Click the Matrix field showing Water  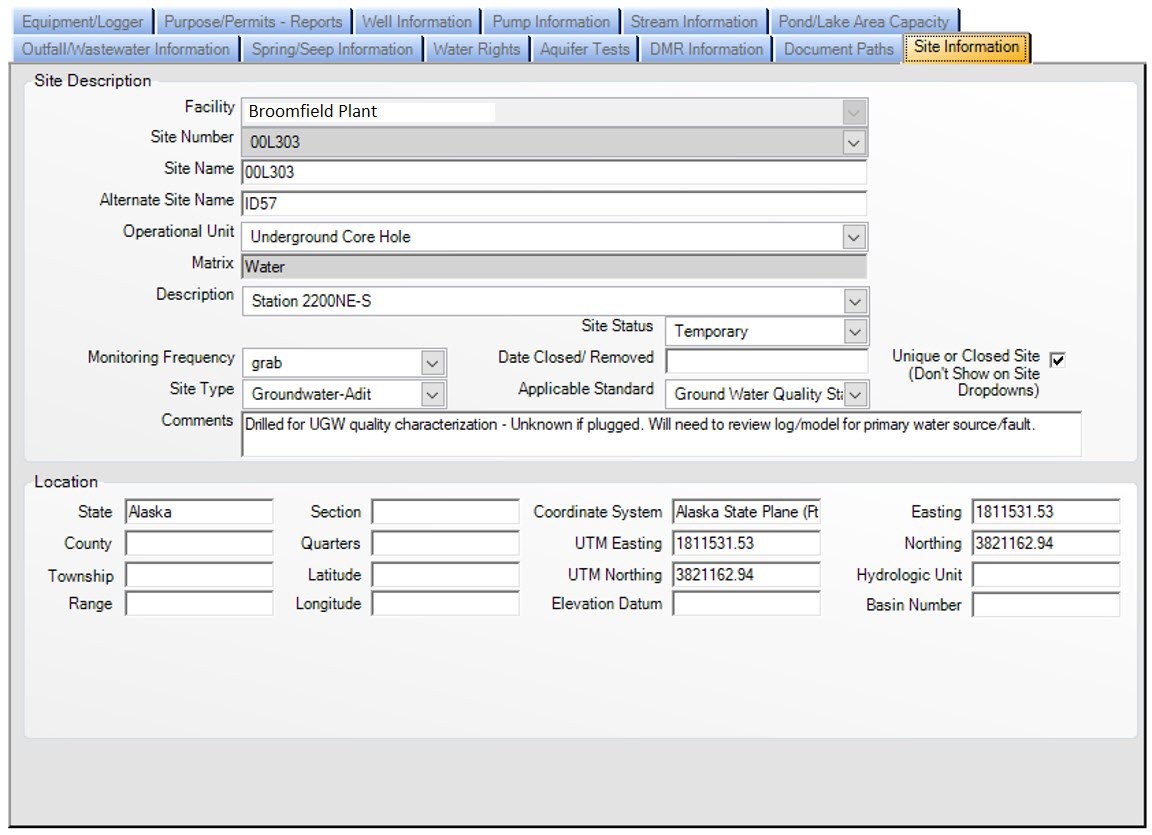[554, 267]
